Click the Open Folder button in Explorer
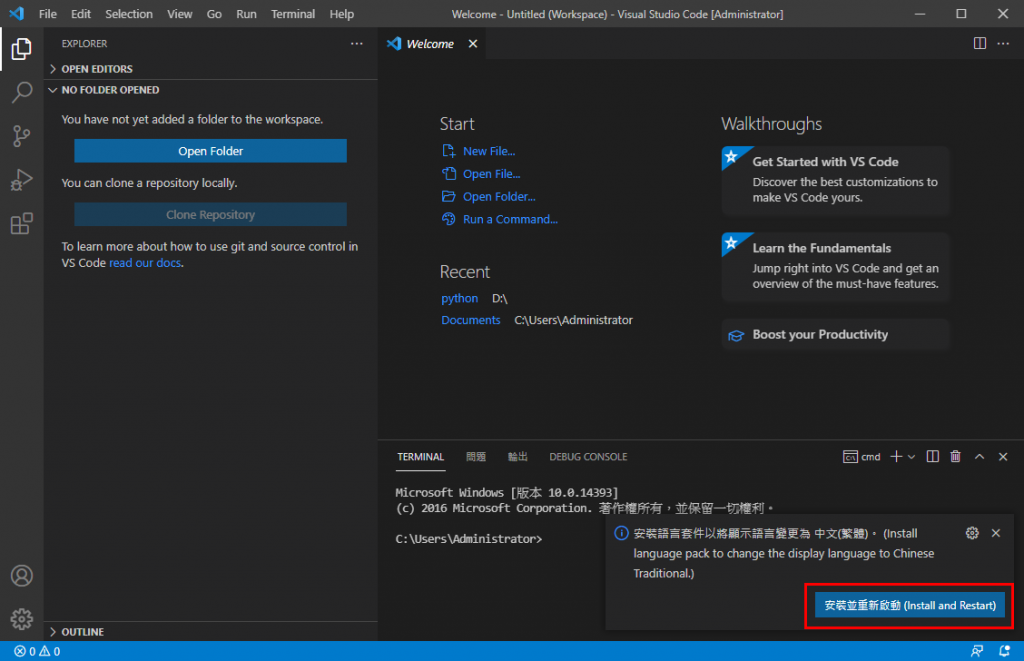The width and height of the screenshot is (1024, 661). pyautogui.click(x=210, y=151)
